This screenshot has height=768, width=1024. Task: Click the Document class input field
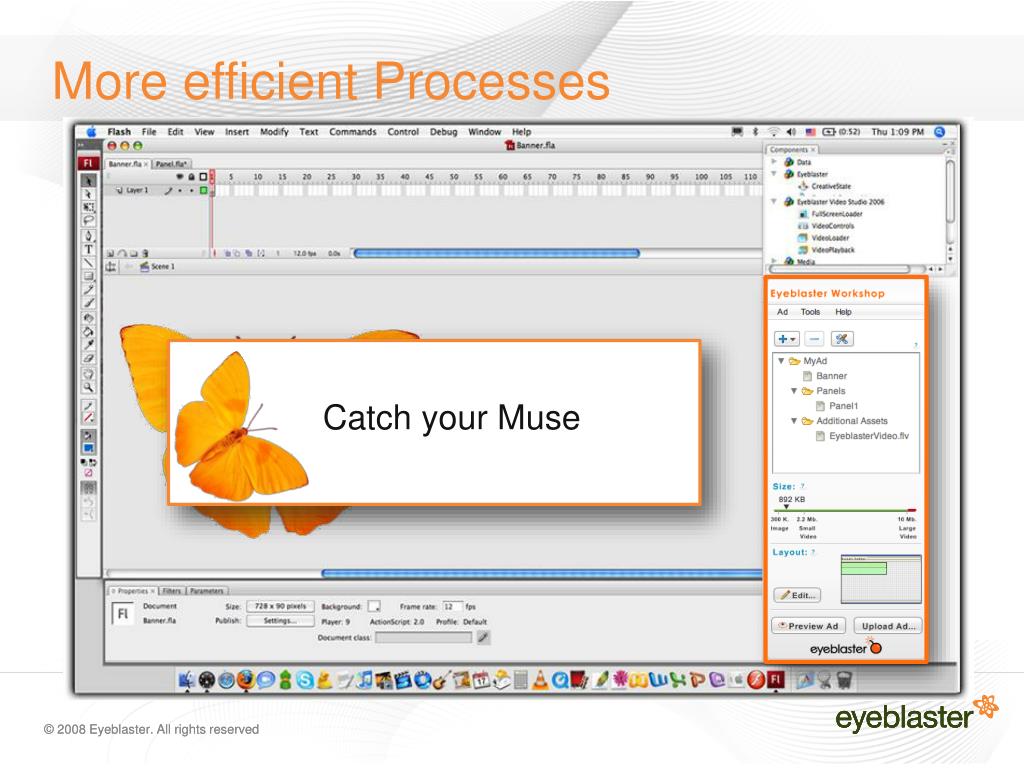click(x=423, y=637)
